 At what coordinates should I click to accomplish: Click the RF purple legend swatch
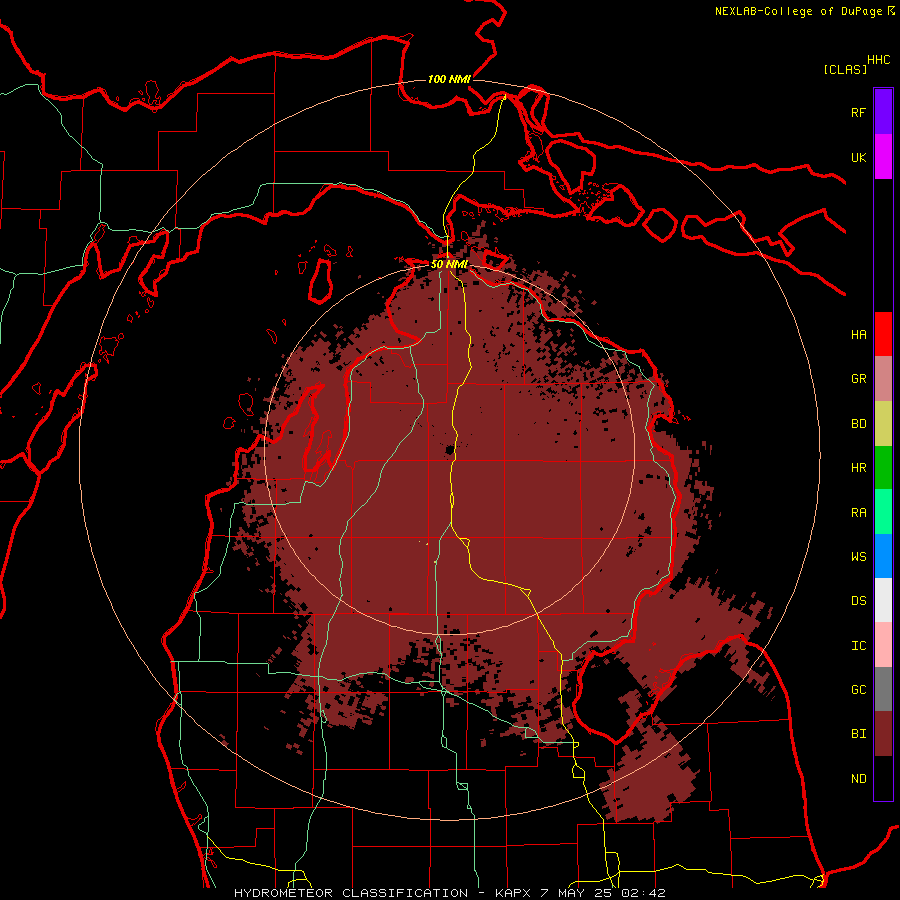[883, 112]
